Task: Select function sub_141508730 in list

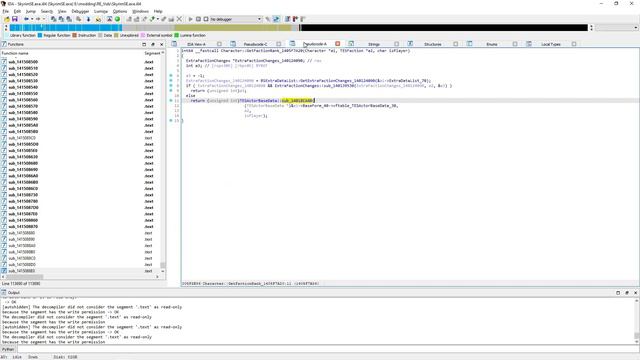Action: point(23,195)
